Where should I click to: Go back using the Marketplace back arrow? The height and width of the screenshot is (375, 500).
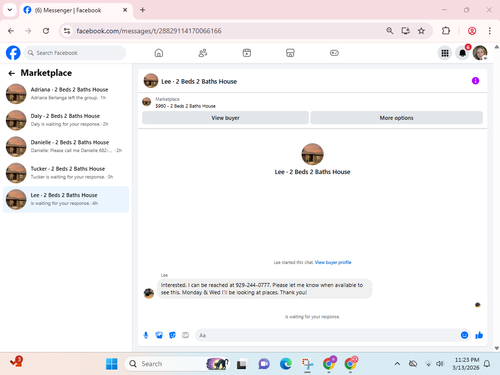12,73
